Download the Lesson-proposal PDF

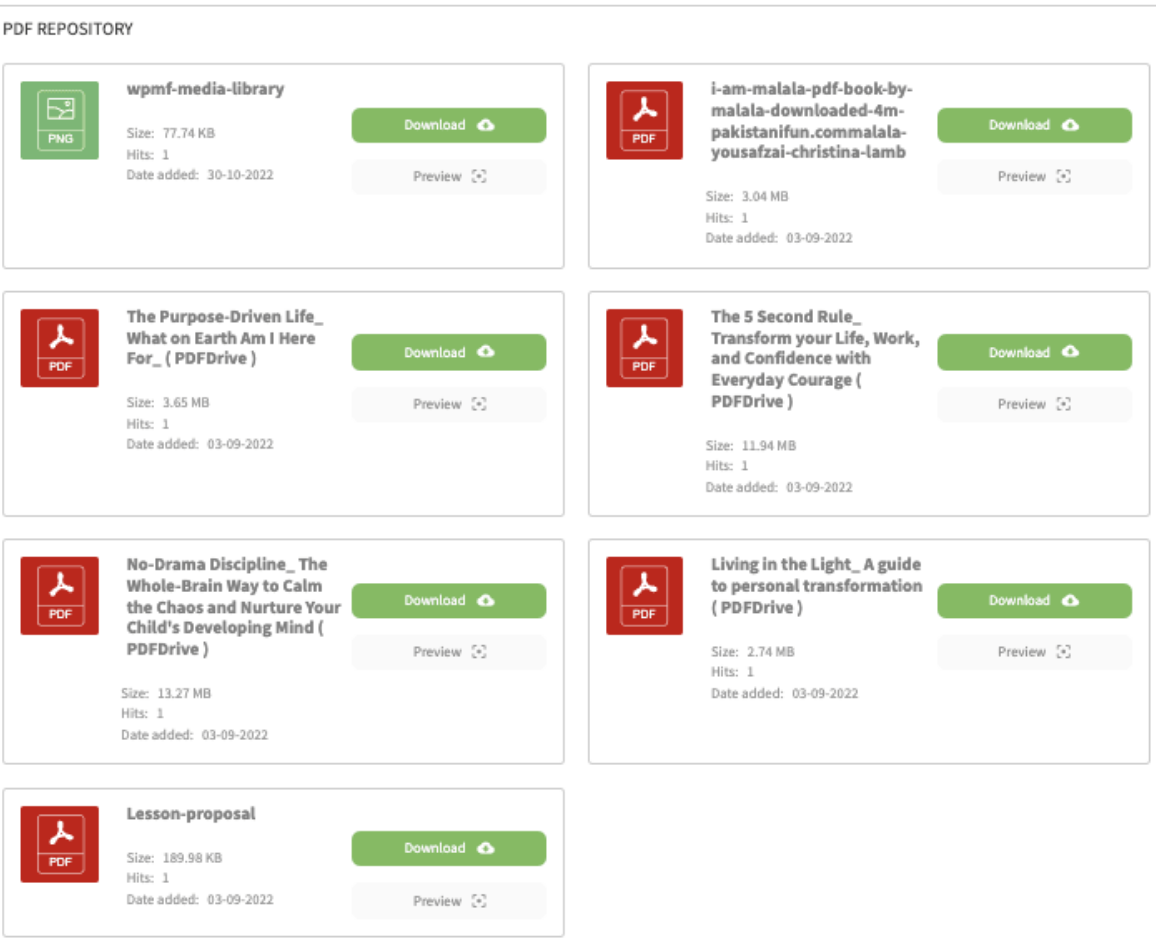448,848
